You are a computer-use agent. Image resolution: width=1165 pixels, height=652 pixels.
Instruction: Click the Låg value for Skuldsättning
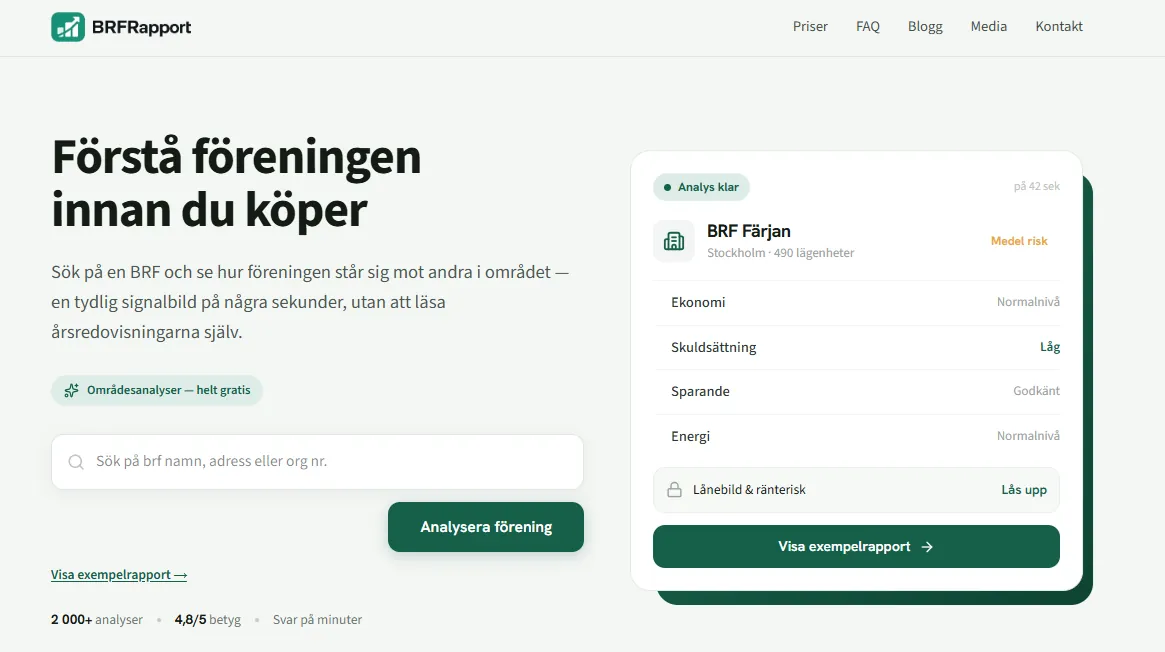click(1050, 347)
